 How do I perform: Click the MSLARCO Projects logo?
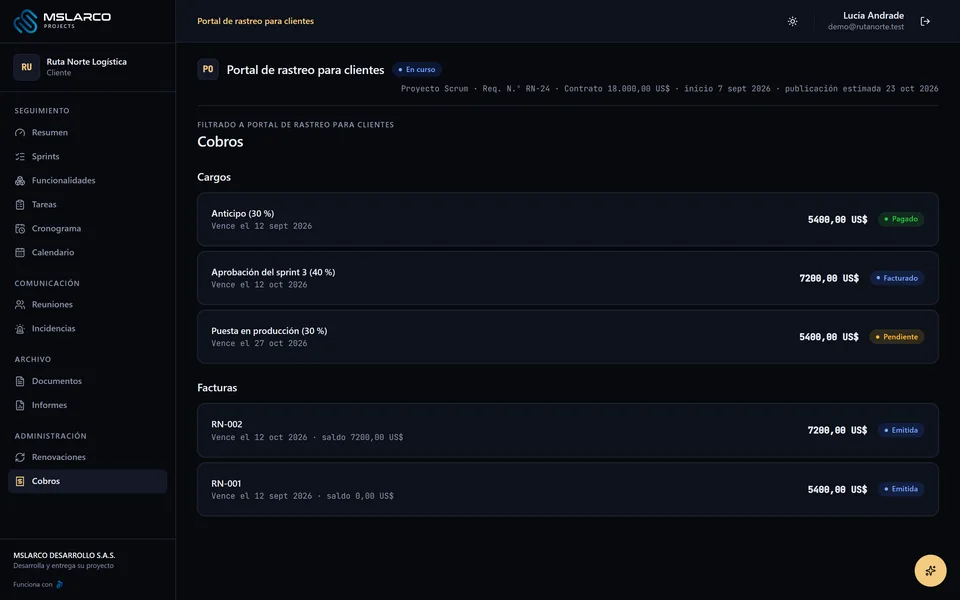point(62,21)
